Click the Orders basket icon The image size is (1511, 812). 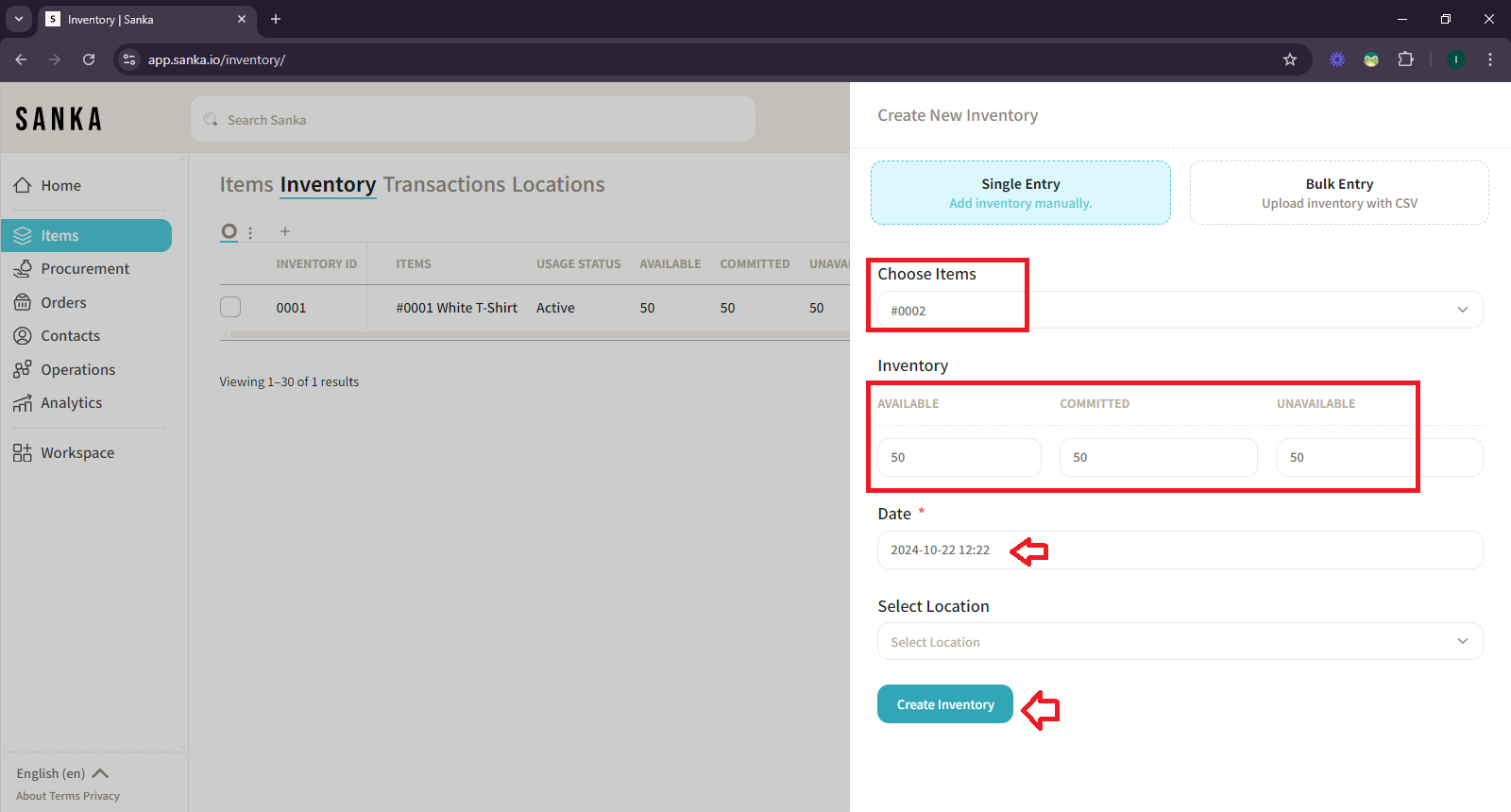pos(23,302)
